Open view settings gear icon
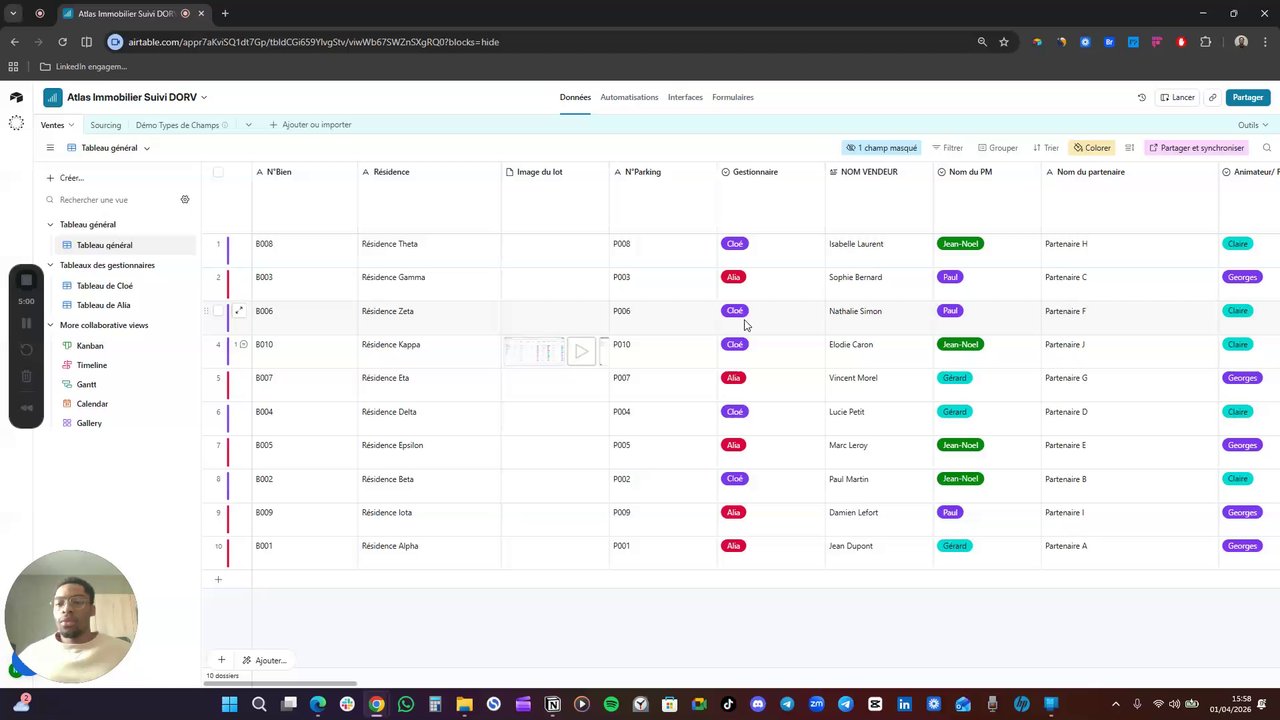The height and width of the screenshot is (720, 1280). 184,200
